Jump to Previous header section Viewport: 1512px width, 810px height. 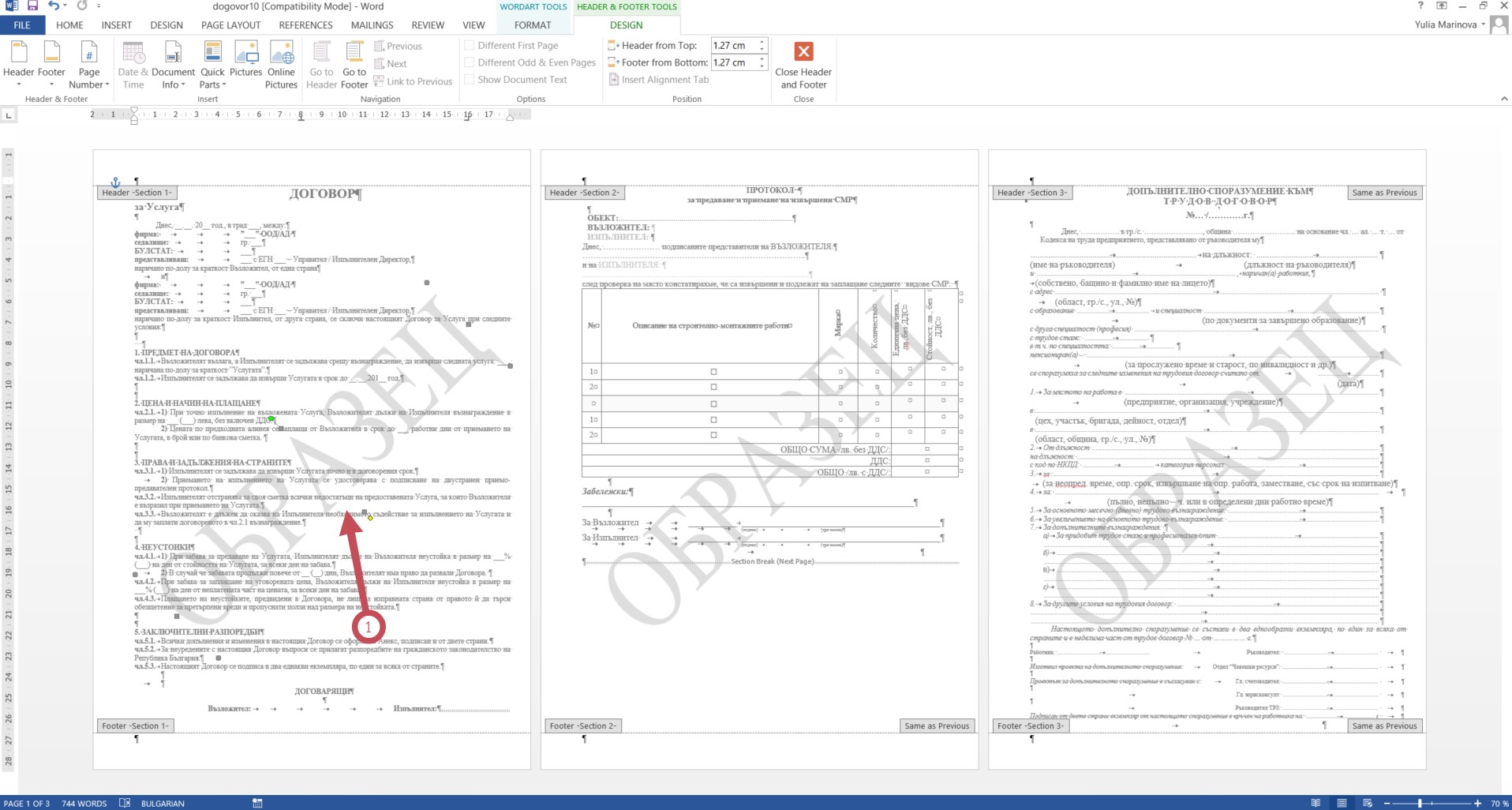click(399, 46)
